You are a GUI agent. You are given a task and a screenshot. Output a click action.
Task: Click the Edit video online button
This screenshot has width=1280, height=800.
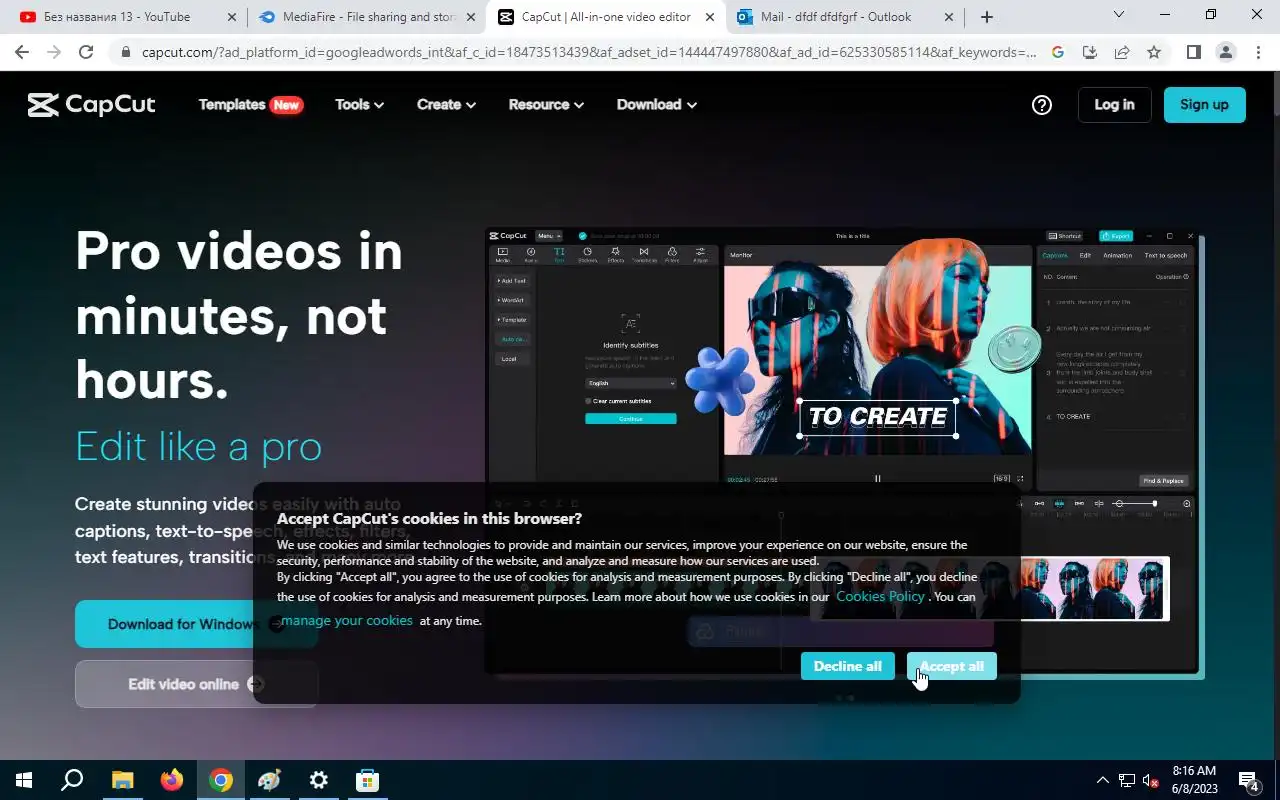(196, 684)
